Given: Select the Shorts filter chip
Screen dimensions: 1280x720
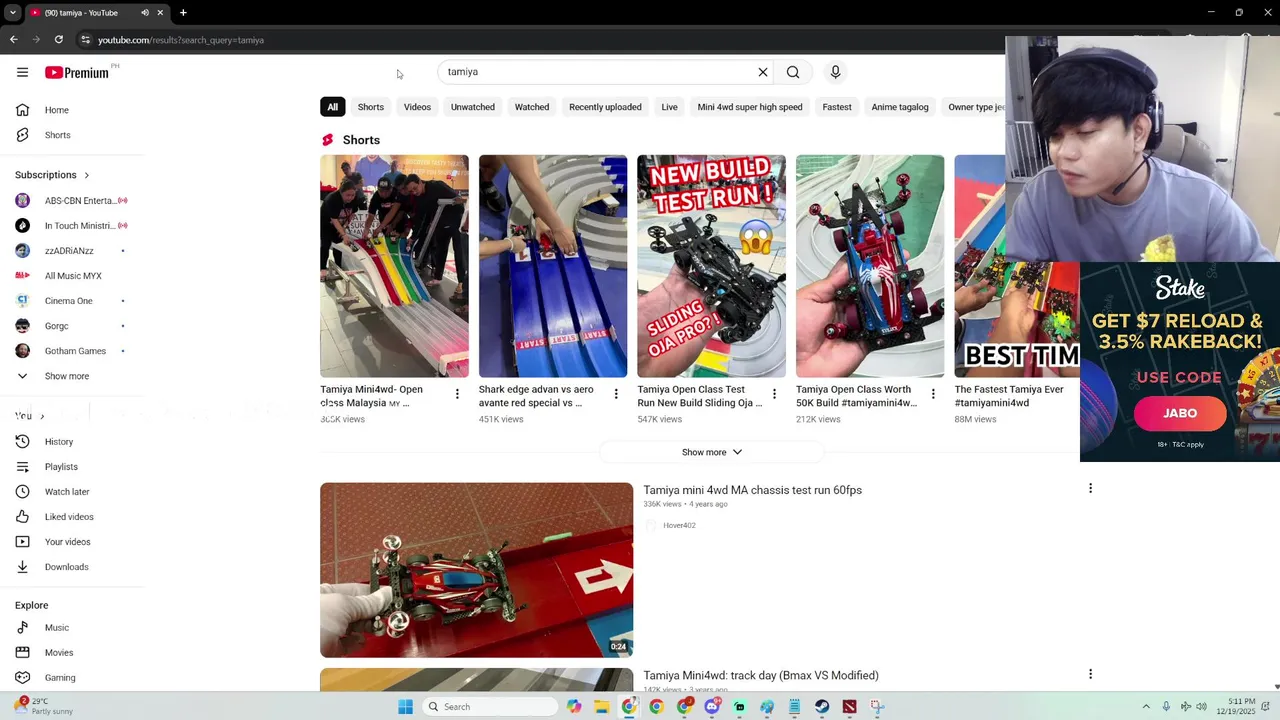Looking at the screenshot, I should [x=371, y=107].
